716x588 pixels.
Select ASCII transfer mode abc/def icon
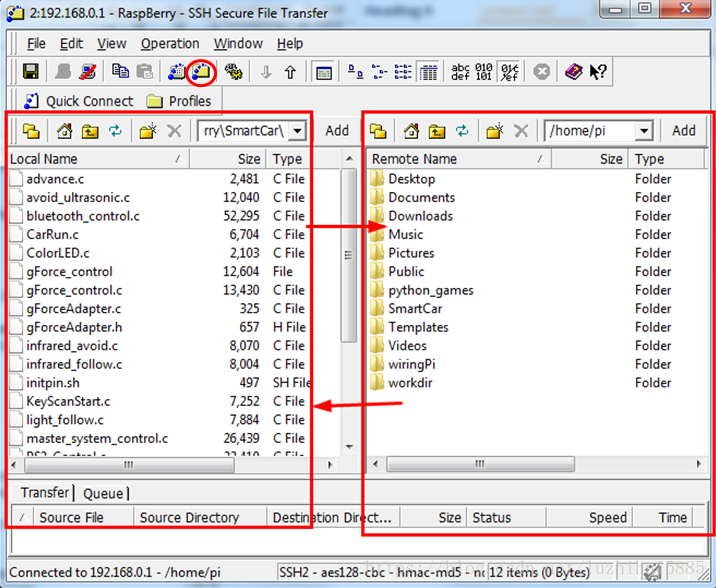460,72
